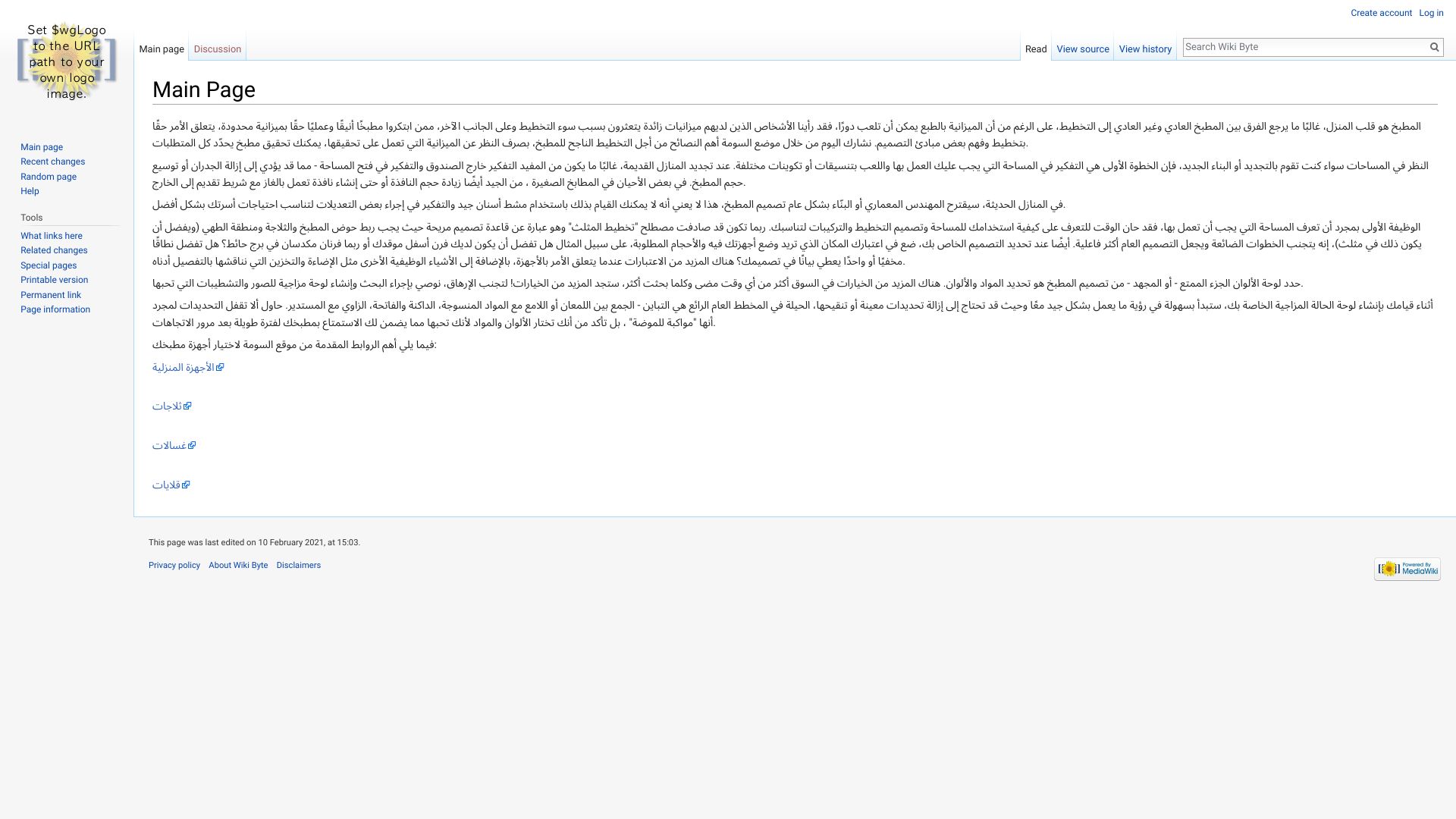Select the Read tab
1456x819 pixels.
(x=1036, y=49)
